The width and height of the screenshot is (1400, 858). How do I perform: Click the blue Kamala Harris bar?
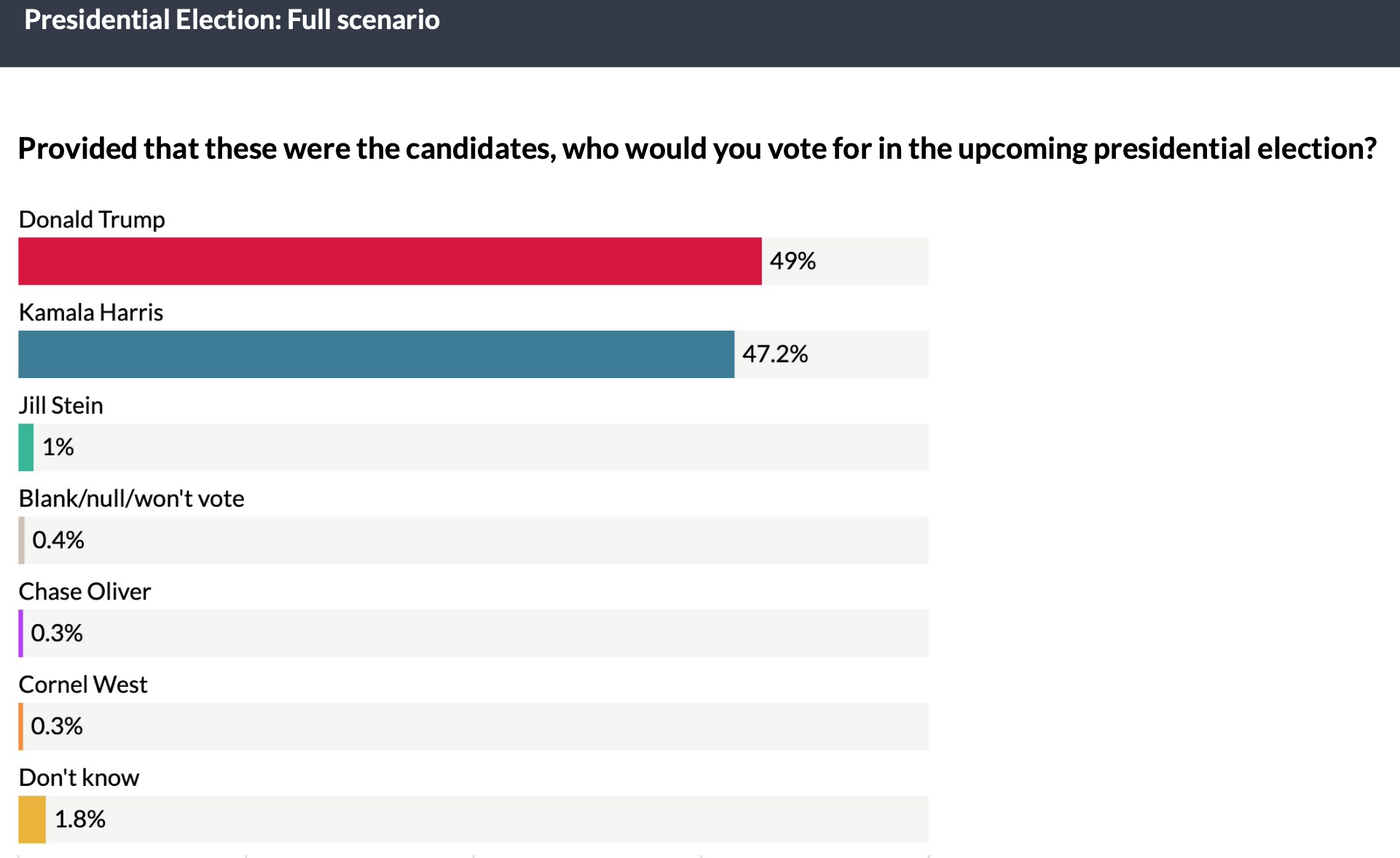(376, 354)
